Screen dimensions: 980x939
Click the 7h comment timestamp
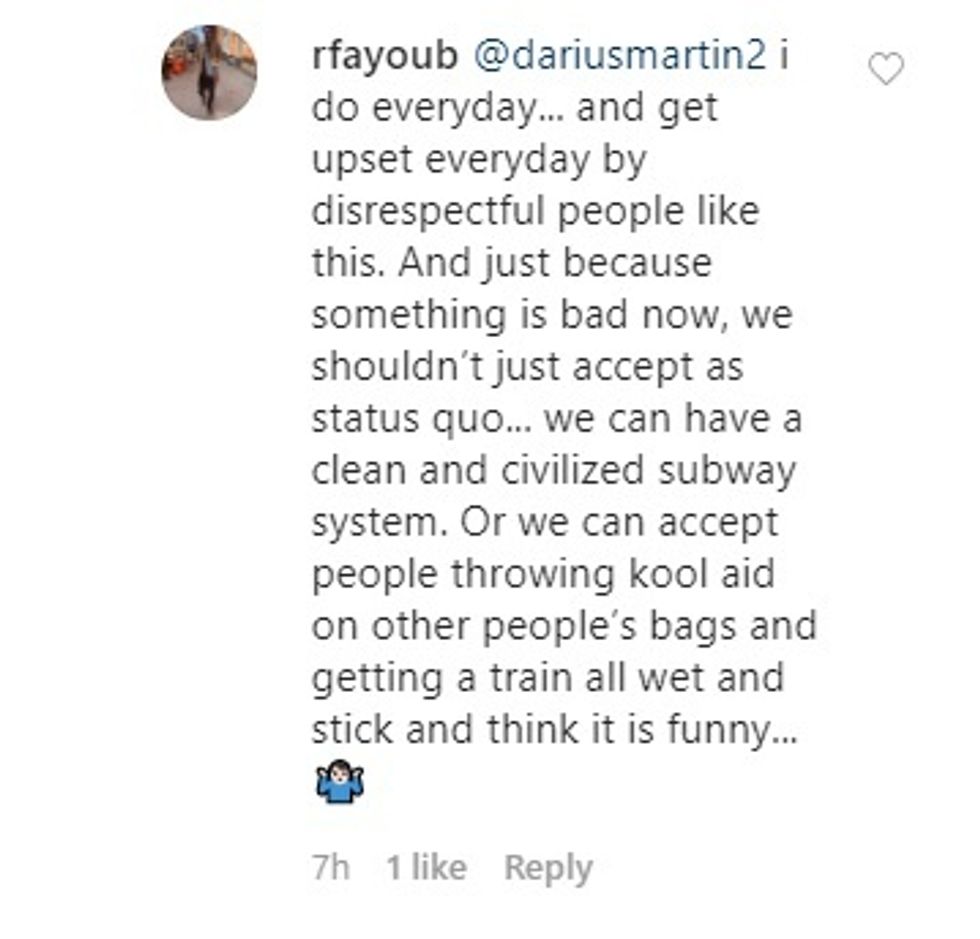click(331, 868)
